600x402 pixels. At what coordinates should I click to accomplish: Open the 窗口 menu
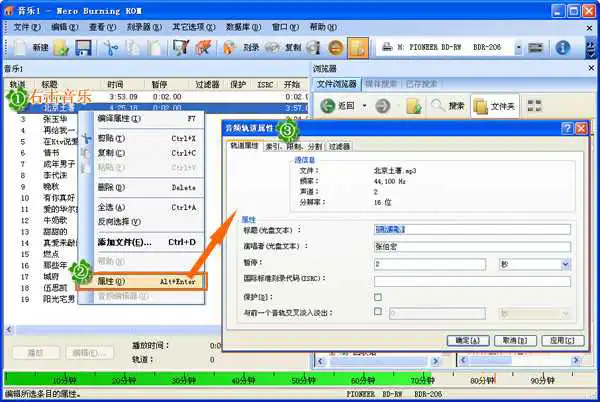[x=285, y=27]
